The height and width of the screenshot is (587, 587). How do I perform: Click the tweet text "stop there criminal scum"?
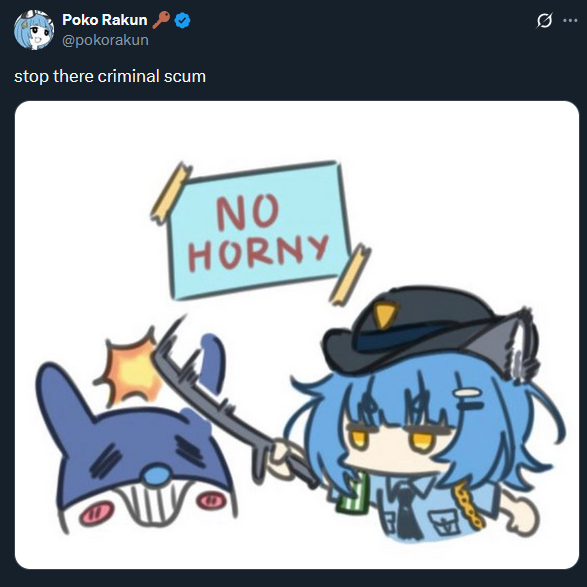pyautogui.click(x=110, y=76)
